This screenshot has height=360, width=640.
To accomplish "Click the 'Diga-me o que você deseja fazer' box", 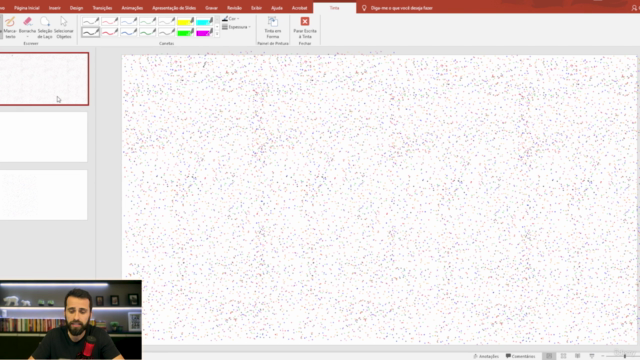I will [x=401, y=8].
